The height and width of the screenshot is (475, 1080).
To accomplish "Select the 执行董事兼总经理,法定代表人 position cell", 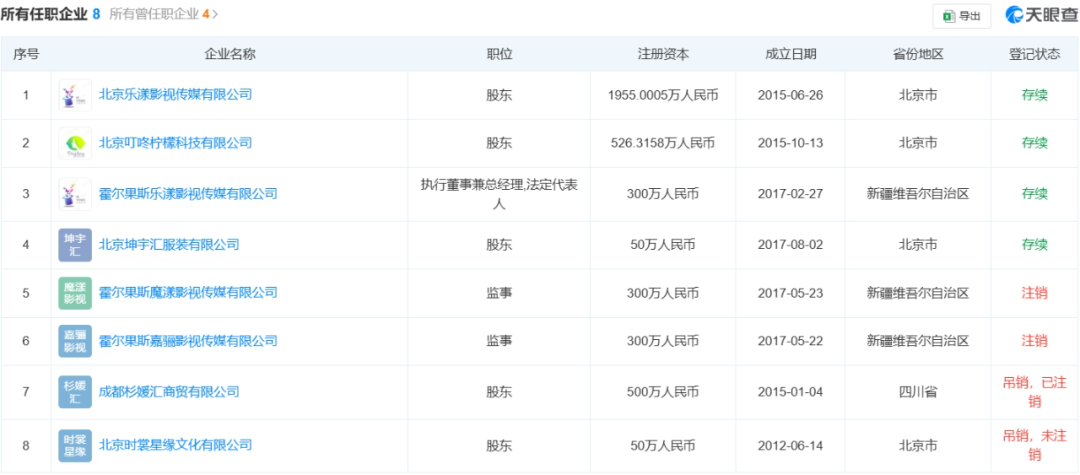I will pos(499,194).
